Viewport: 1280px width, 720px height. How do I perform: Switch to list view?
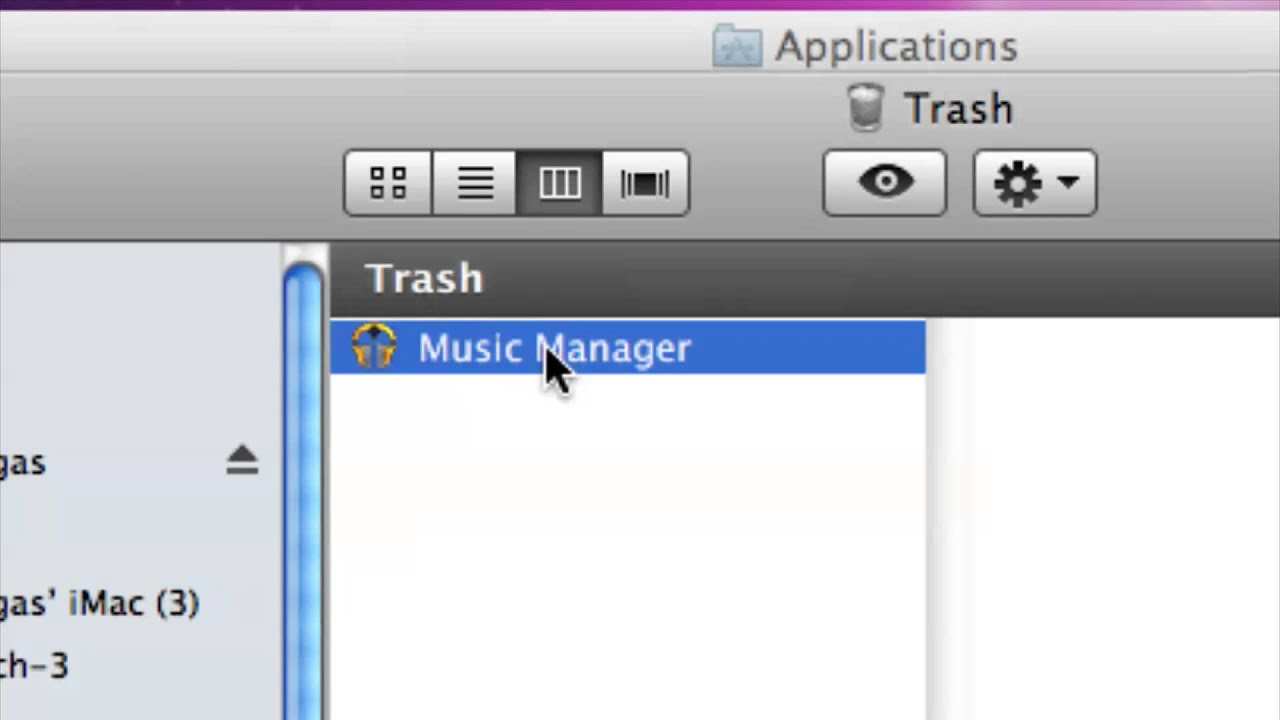point(475,183)
